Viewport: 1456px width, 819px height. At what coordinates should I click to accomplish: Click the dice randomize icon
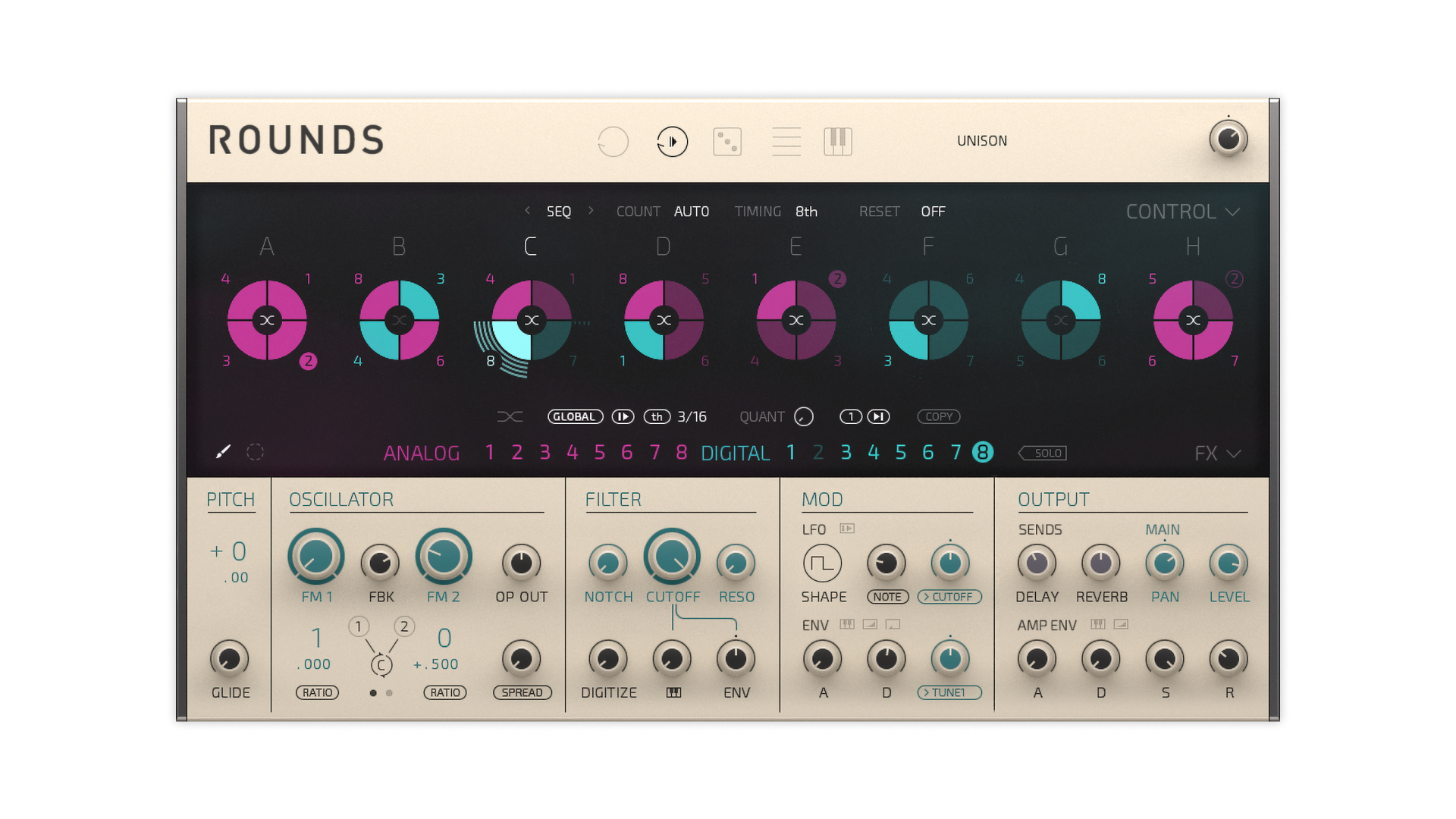click(727, 142)
